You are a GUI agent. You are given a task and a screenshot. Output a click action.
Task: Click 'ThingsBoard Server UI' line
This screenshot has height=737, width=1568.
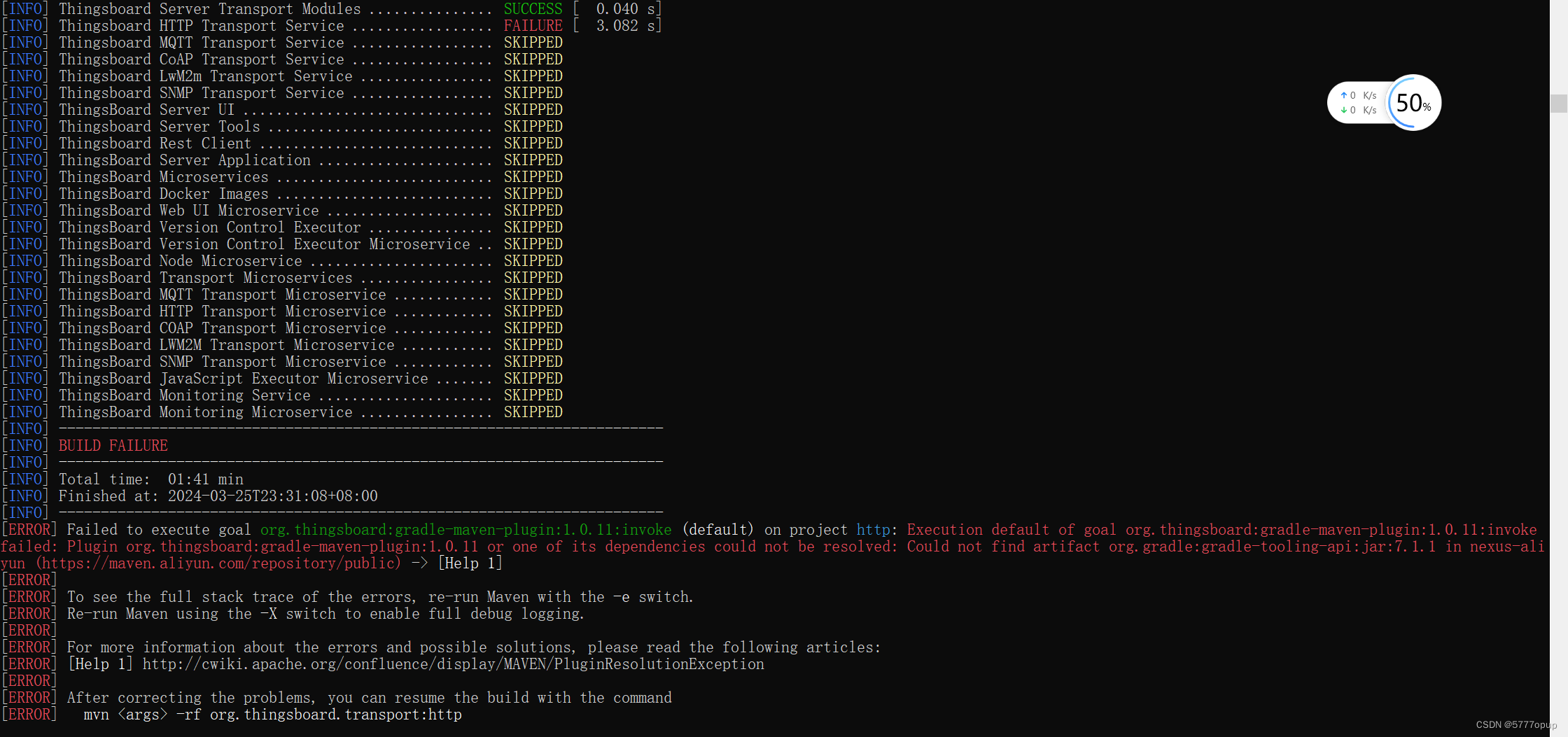click(x=282, y=110)
